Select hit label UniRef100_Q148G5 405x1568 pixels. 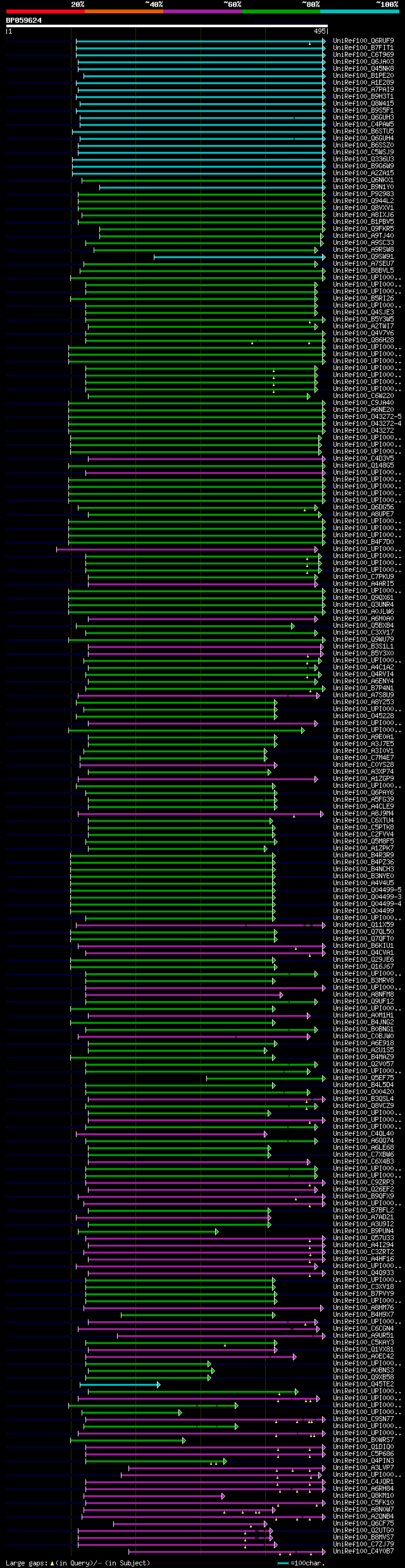[x=363, y=466]
